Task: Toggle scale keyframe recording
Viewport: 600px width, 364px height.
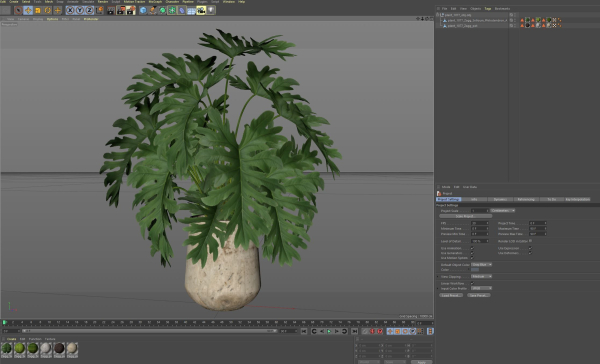Action: tap(398, 331)
